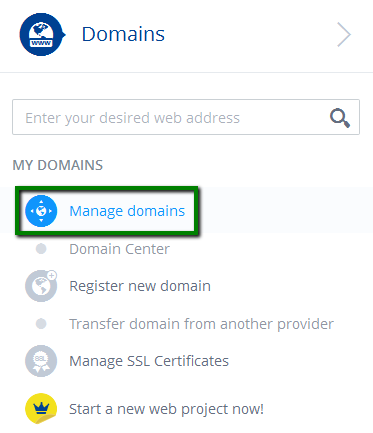Select the bullet next to Domain Center
This screenshot has width=373, height=433.
tap(41, 249)
